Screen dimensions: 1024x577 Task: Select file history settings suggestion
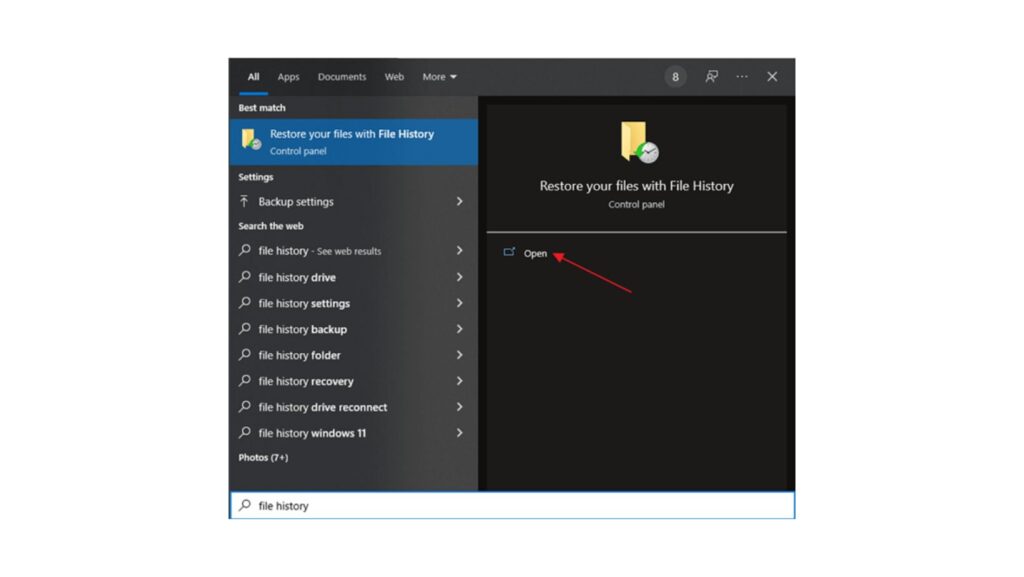pos(353,304)
